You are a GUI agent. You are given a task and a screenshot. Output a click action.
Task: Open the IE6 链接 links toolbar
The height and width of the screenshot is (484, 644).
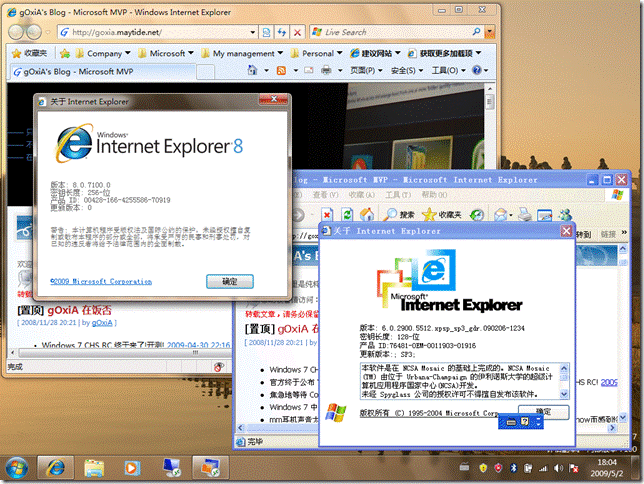click(x=608, y=234)
